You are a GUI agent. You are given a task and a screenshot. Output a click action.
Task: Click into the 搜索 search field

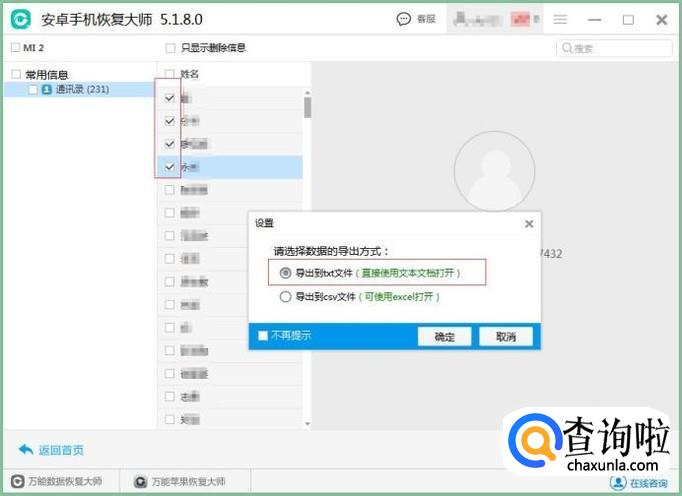point(620,48)
